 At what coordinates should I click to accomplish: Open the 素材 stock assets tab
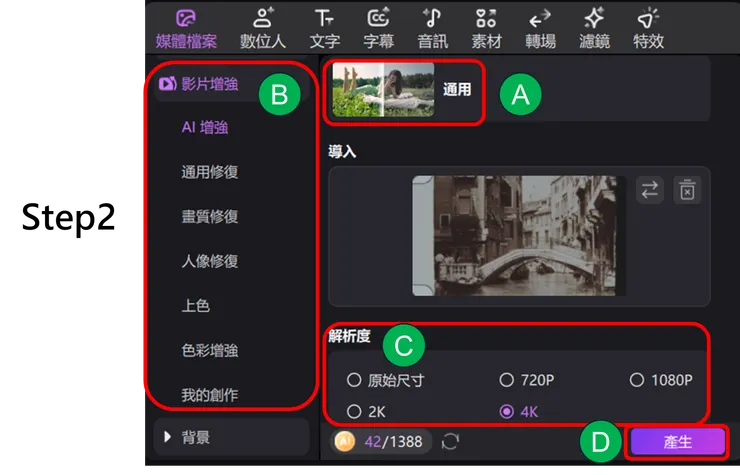pyautogui.click(x=486, y=29)
